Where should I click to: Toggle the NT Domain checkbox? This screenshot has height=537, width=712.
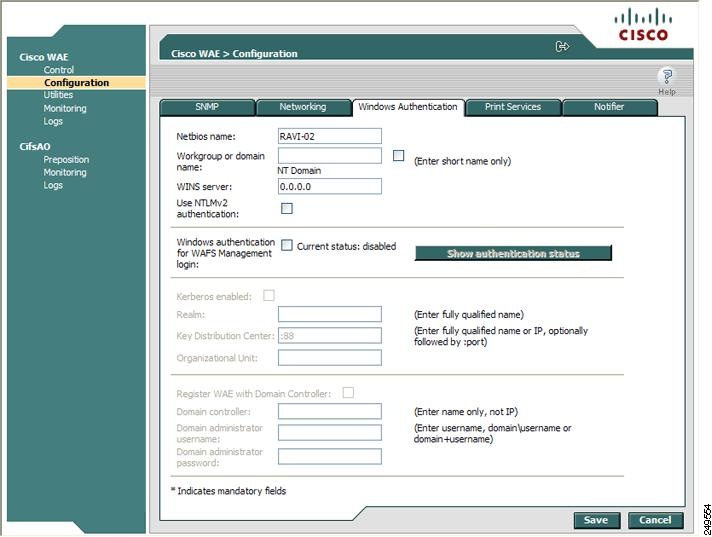398,156
